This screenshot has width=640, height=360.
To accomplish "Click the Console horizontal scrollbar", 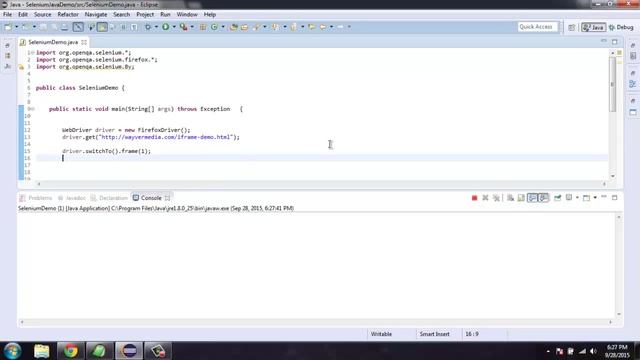I will click(316, 322).
